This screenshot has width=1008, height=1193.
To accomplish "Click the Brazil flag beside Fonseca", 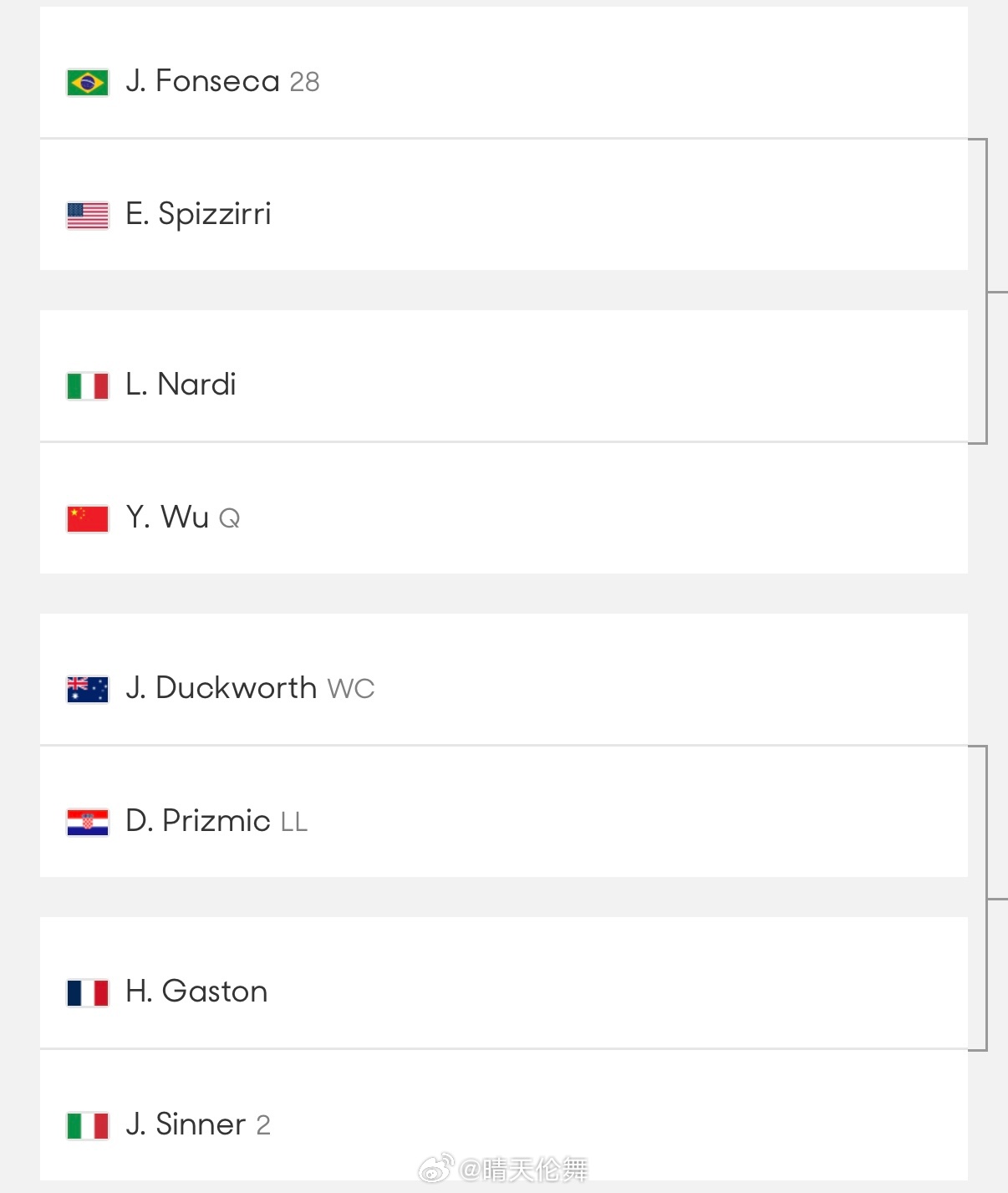I will [x=88, y=83].
